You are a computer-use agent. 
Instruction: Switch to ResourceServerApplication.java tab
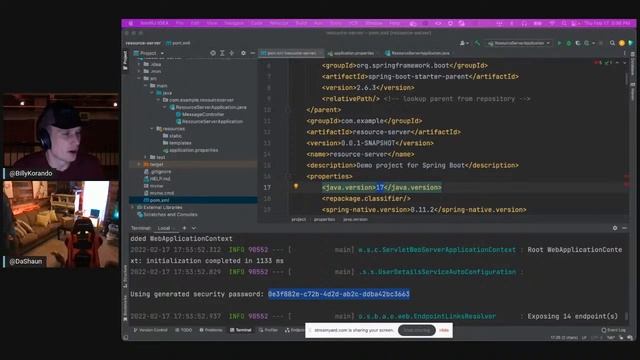418,53
